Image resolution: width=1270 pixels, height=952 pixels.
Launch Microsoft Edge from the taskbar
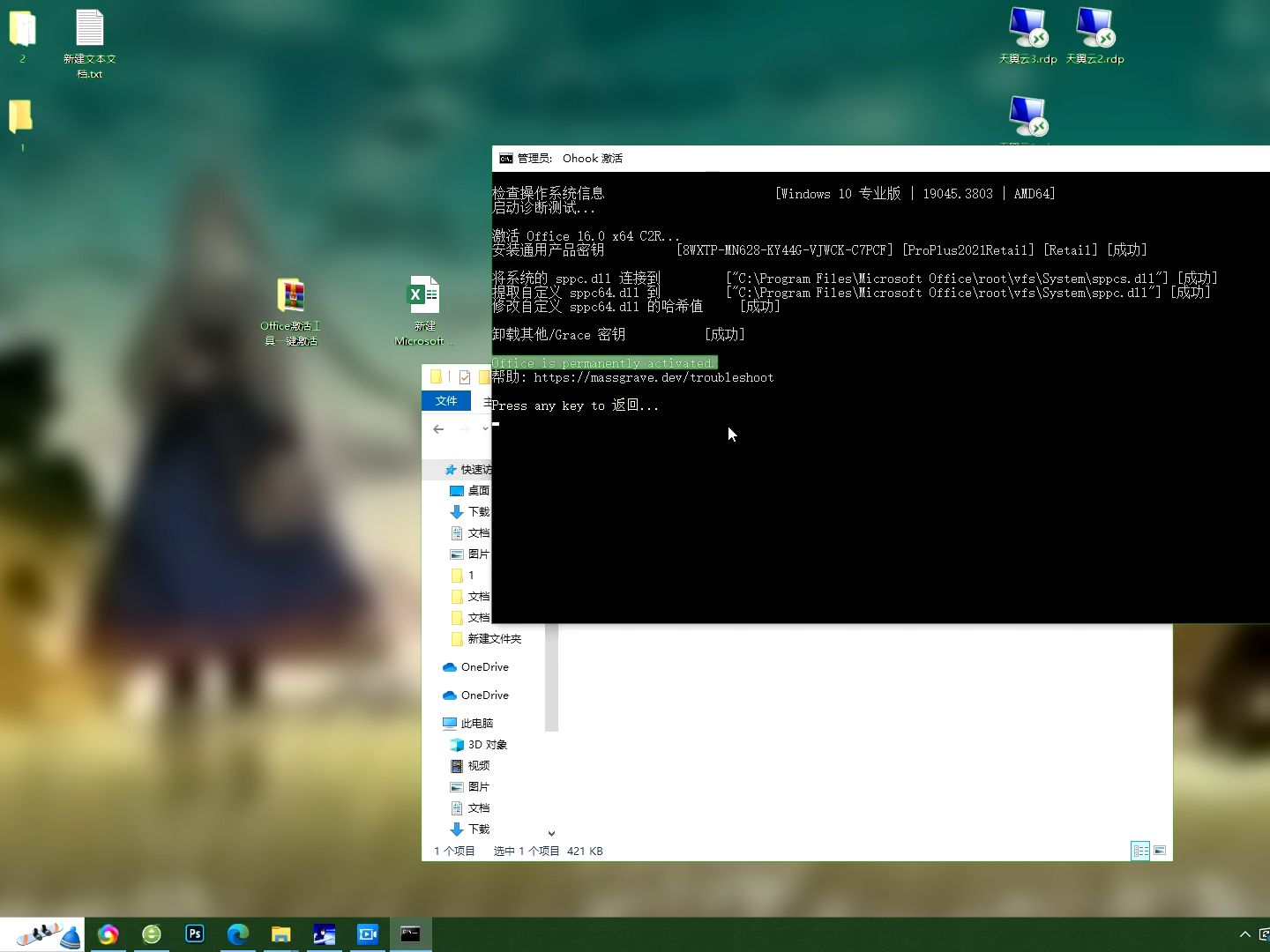(238, 933)
